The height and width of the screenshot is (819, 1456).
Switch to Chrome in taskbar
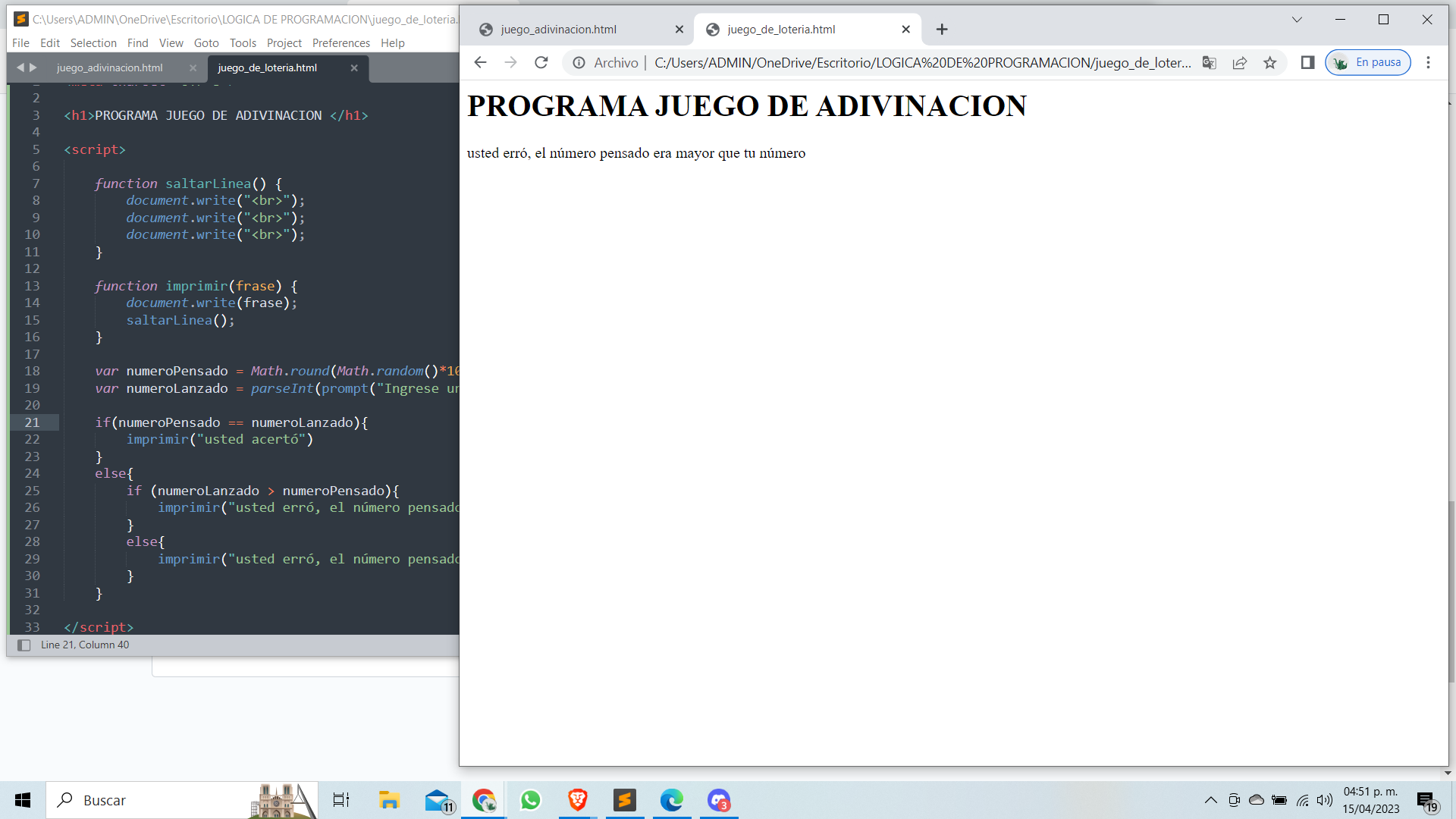click(484, 800)
